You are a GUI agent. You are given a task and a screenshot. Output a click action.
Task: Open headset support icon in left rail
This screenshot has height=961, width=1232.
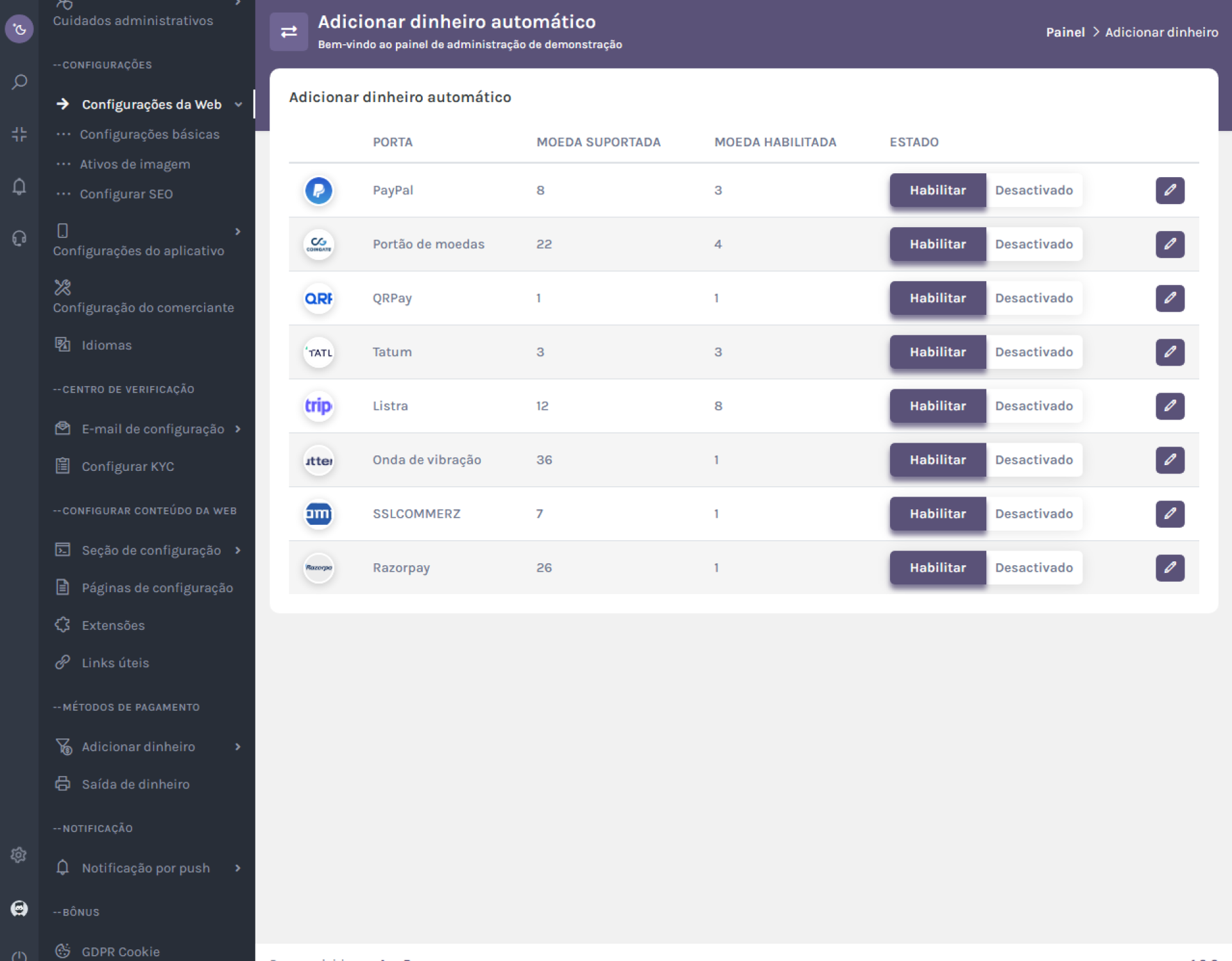[x=19, y=239]
